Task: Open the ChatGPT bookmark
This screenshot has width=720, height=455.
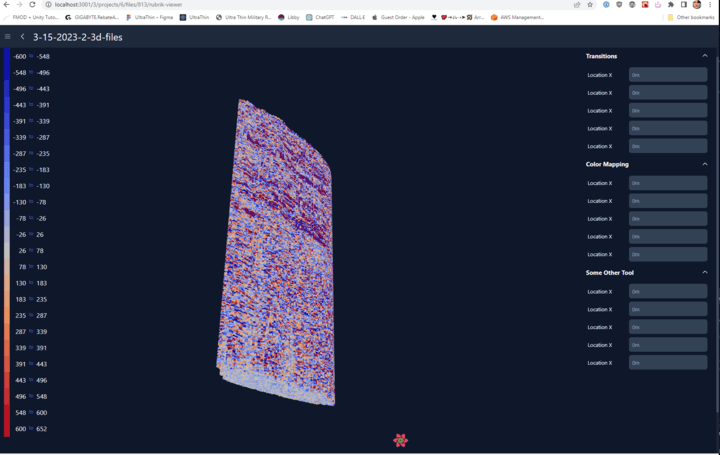Action: (320, 17)
